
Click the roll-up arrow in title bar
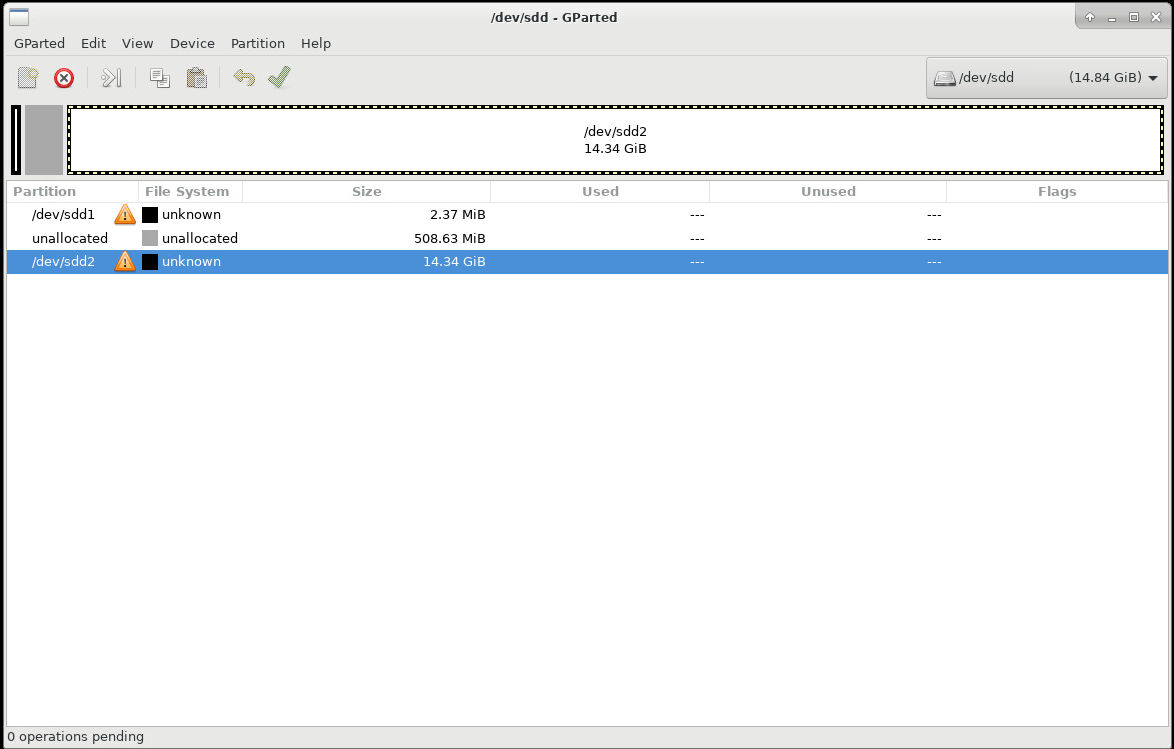pyautogui.click(x=1089, y=17)
